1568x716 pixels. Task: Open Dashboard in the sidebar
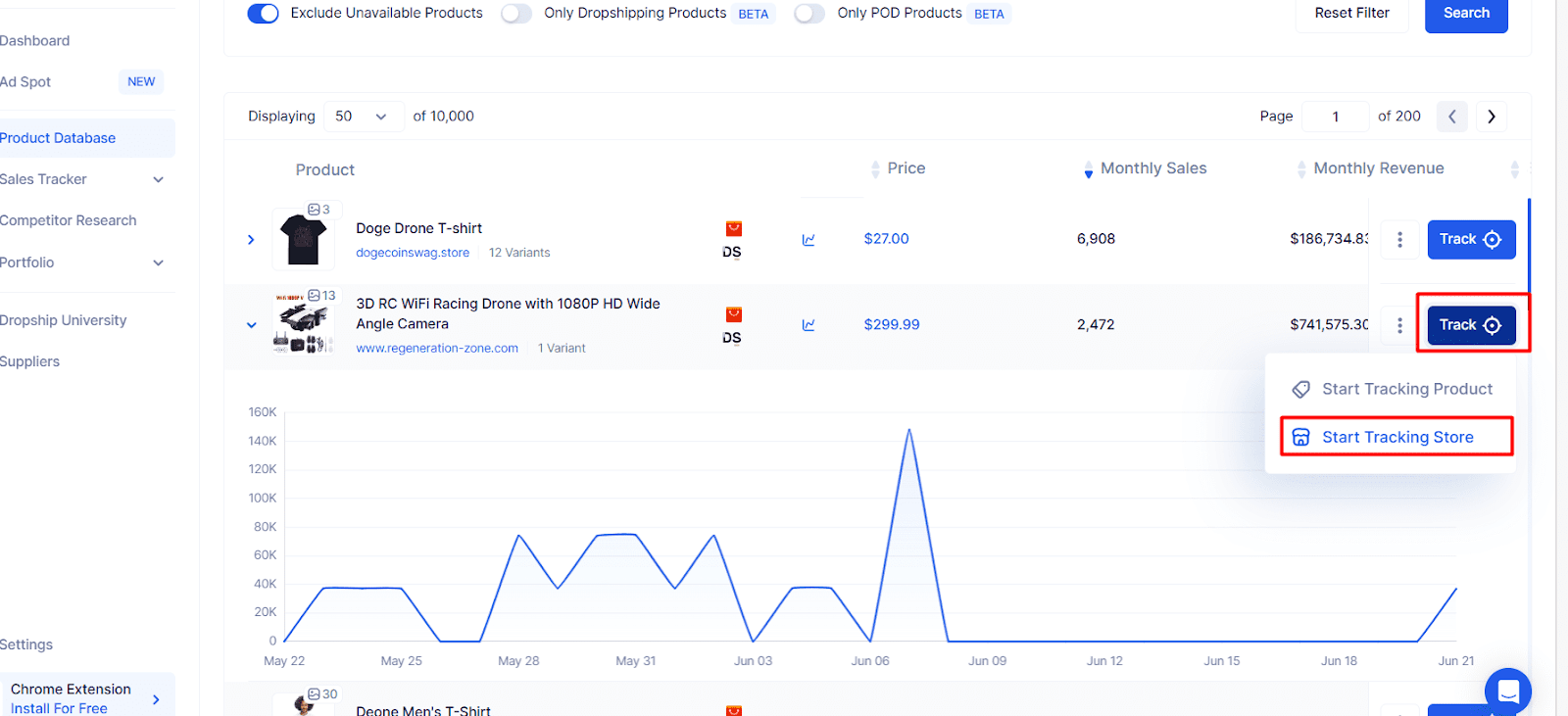(34, 41)
